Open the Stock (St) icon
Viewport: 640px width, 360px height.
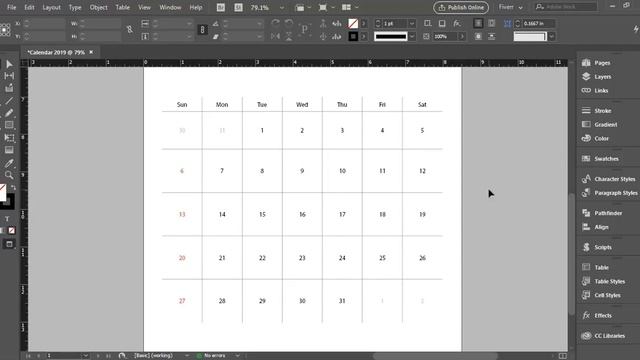click(238, 7)
